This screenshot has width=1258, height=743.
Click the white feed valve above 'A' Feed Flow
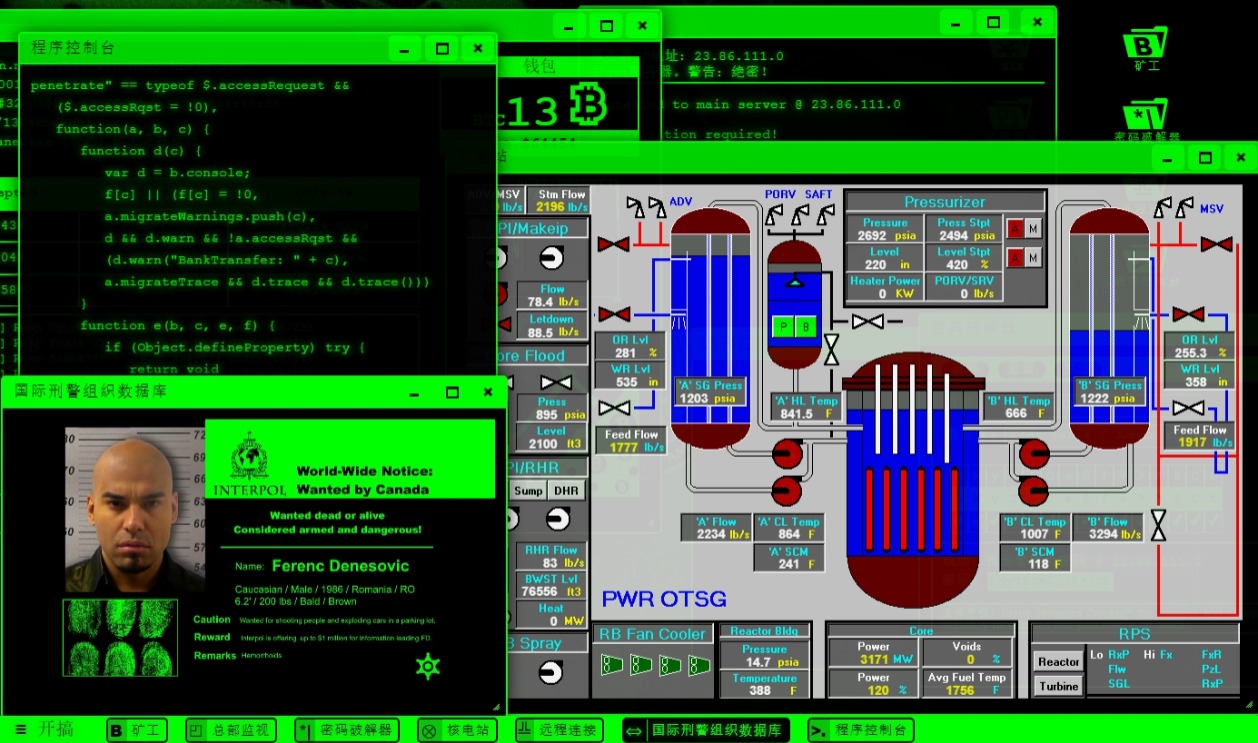pos(613,407)
